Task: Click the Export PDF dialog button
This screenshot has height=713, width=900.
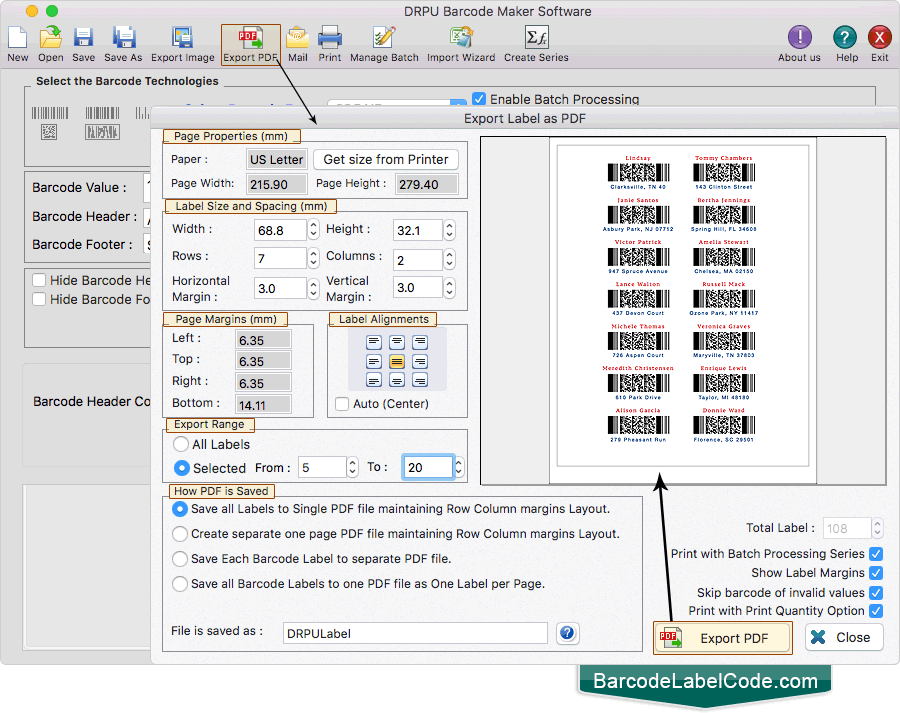Action: click(x=723, y=638)
